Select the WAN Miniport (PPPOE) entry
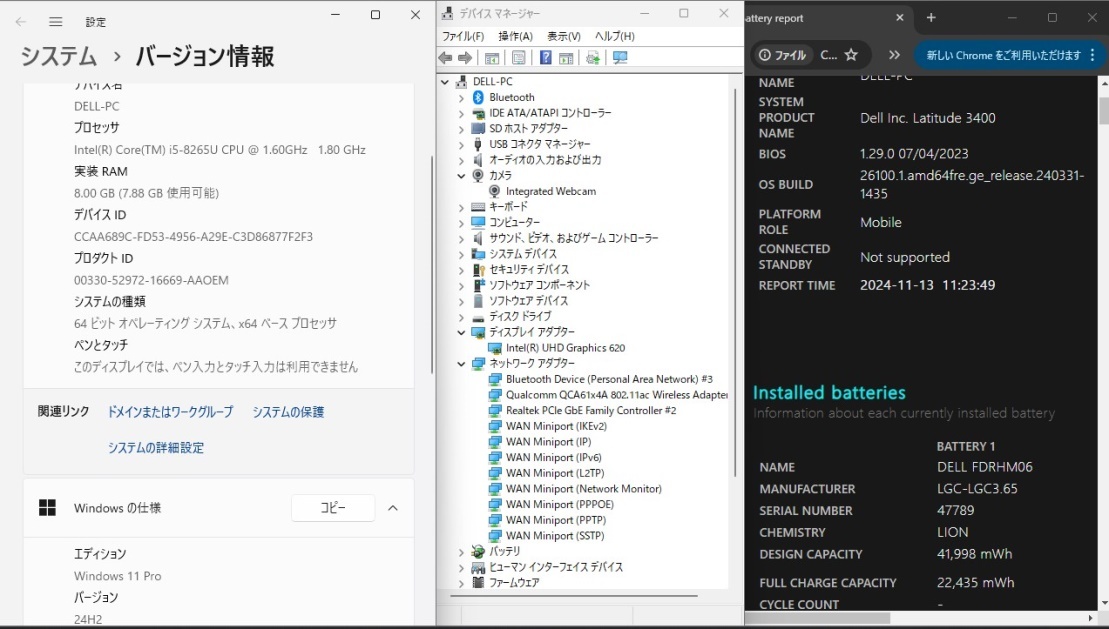Viewport: 1109px width, 629px height. 560,504
